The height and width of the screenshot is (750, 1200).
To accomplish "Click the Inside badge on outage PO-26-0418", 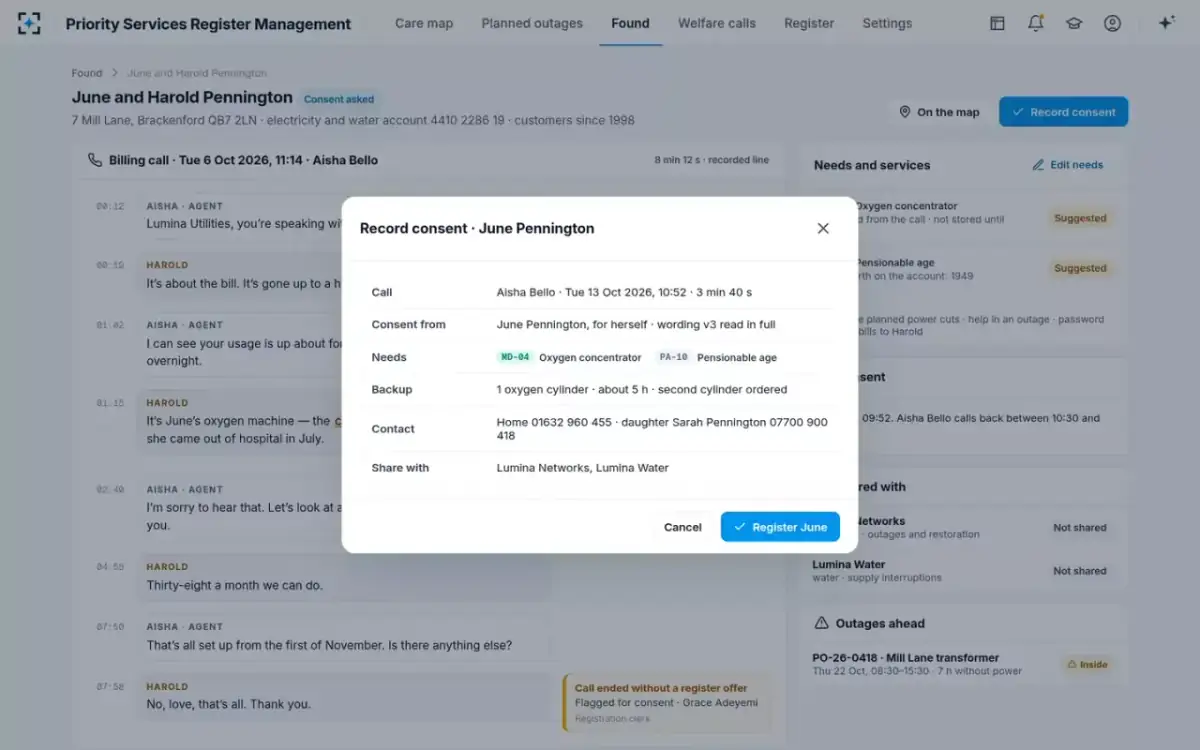I will pyautogui.click(x=1087, y=664).
